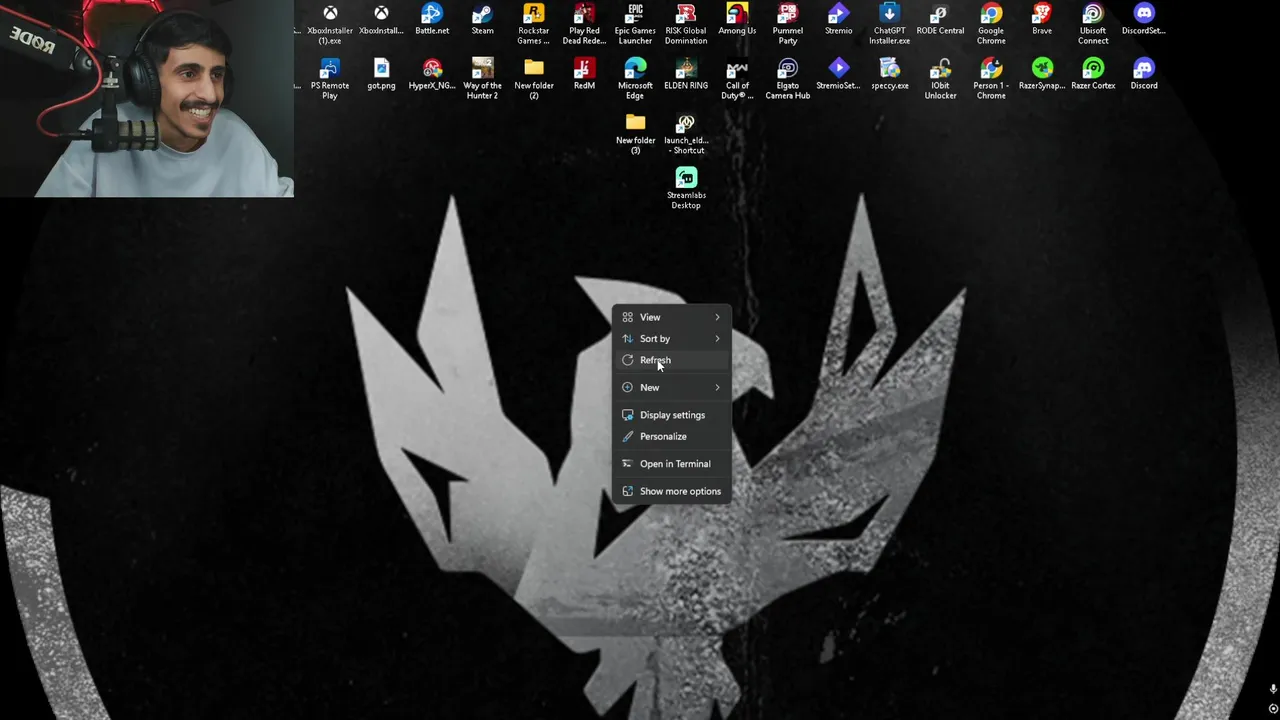Select the Google Chrome desktop icon

click(991, 24)
